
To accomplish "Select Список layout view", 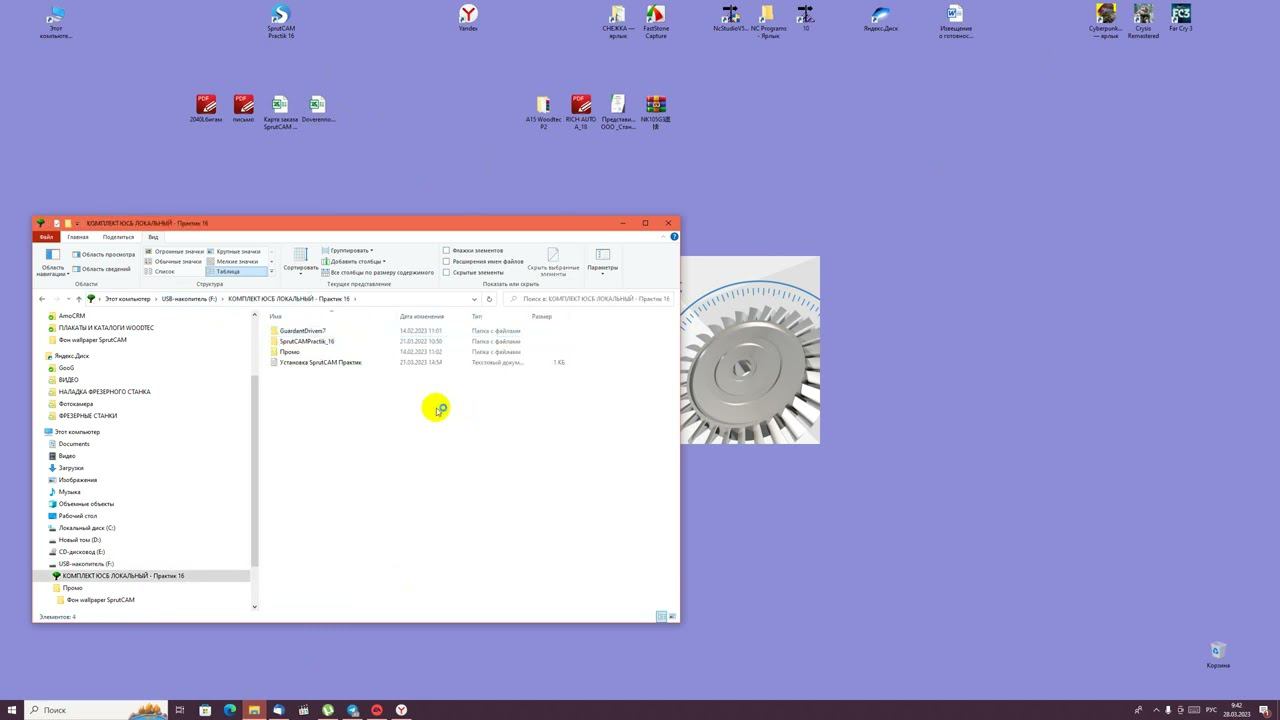I will 160,272.
